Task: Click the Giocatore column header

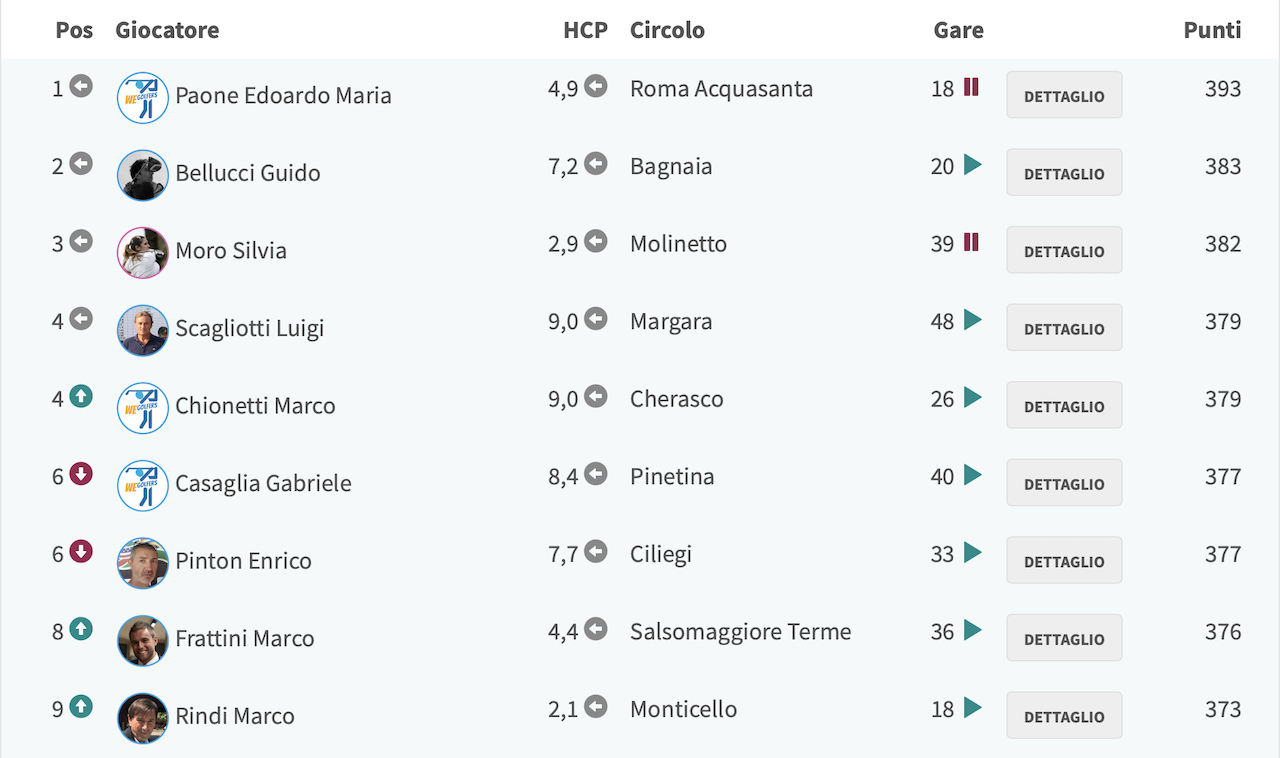Action: click(x=167, y=30)
